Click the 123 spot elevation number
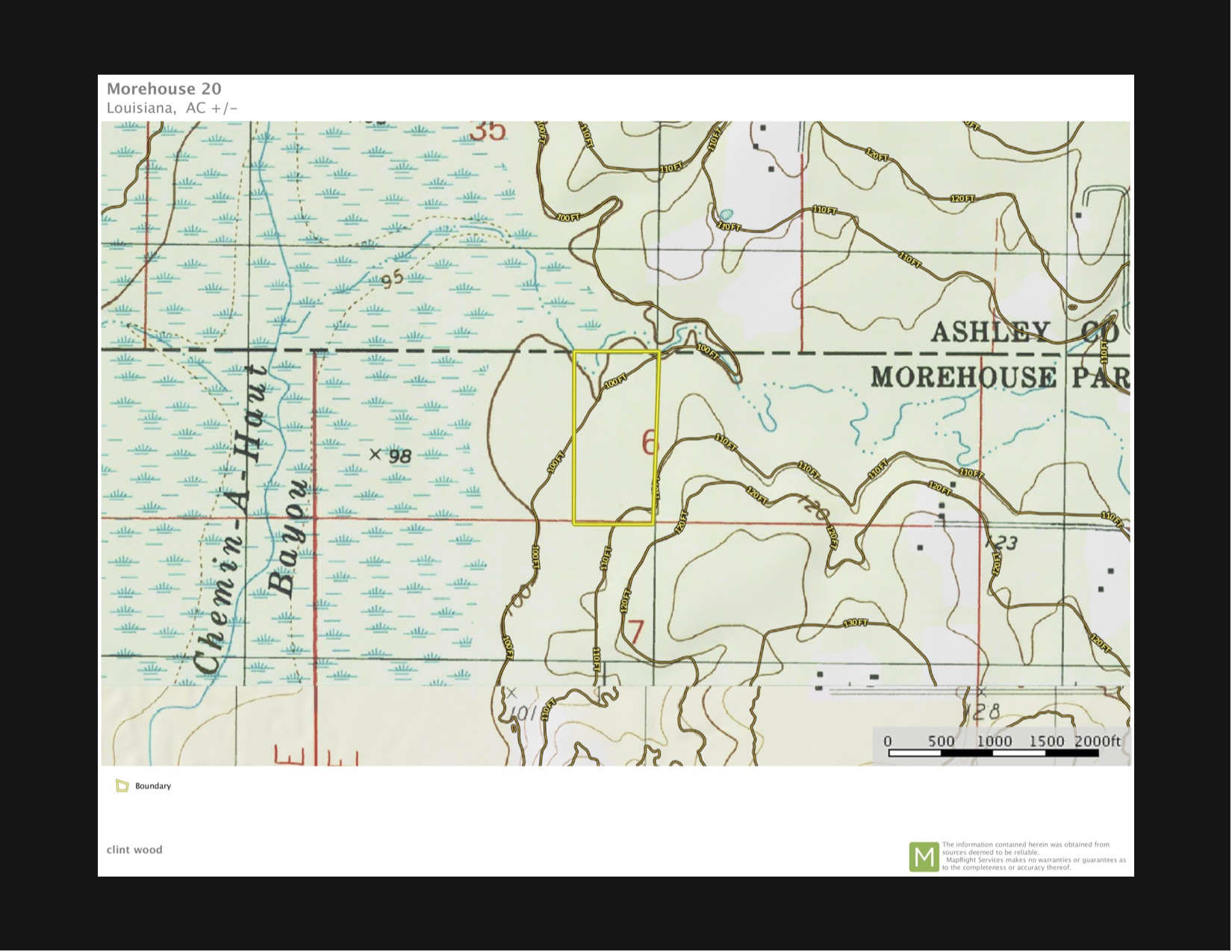 (1004, 543)
